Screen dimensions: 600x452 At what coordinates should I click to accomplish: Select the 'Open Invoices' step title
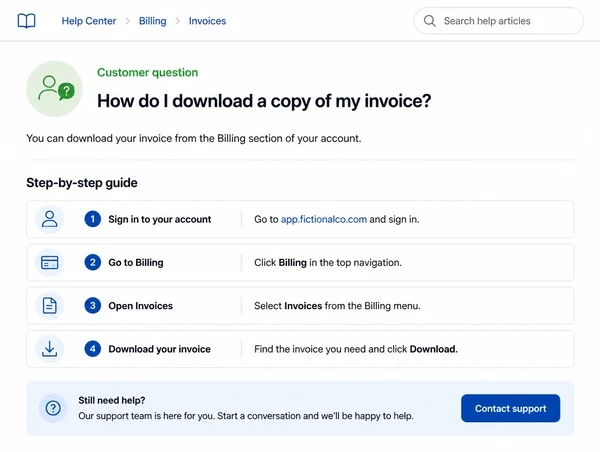[140, 306]
